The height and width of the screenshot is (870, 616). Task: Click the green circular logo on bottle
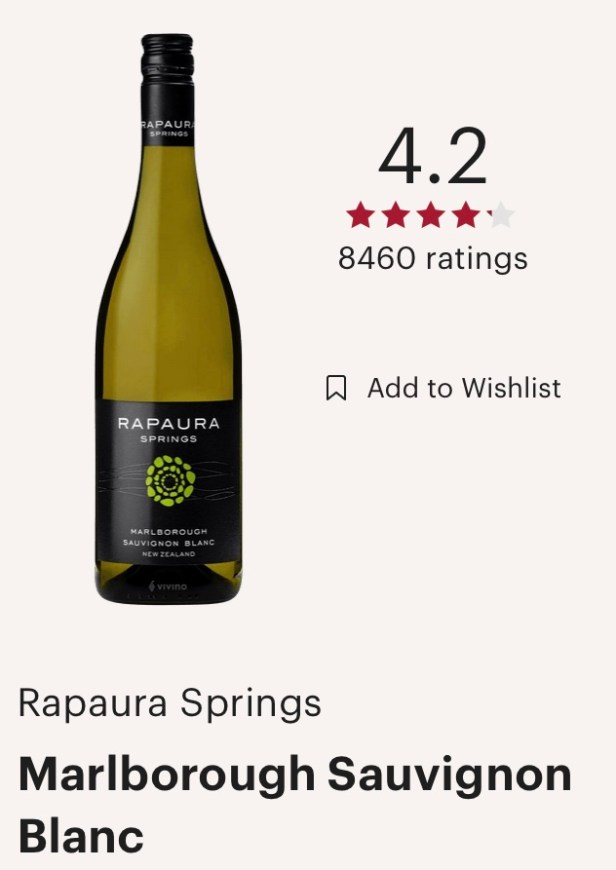(170, 480)
